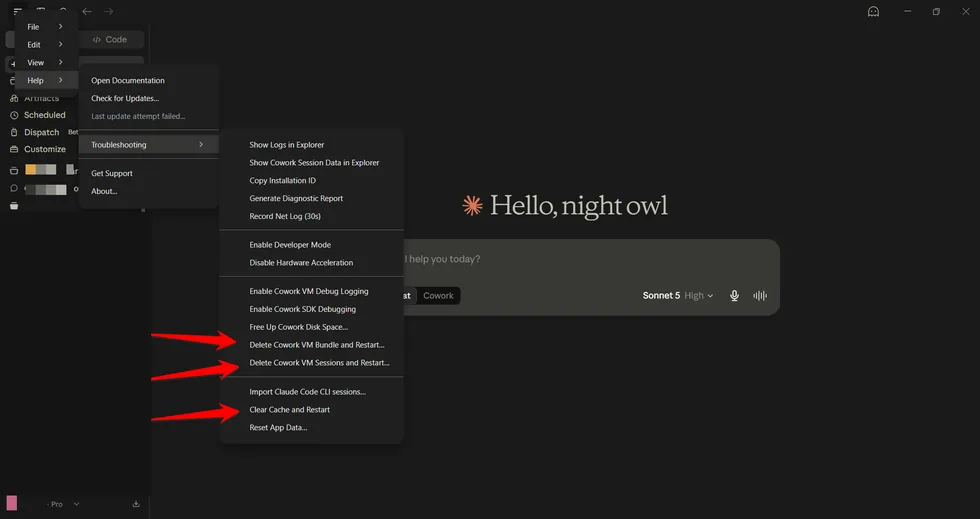980x519 pixels.
Task: Click the download icon at sidebar bottom
Action: click(x=136, y=504)
